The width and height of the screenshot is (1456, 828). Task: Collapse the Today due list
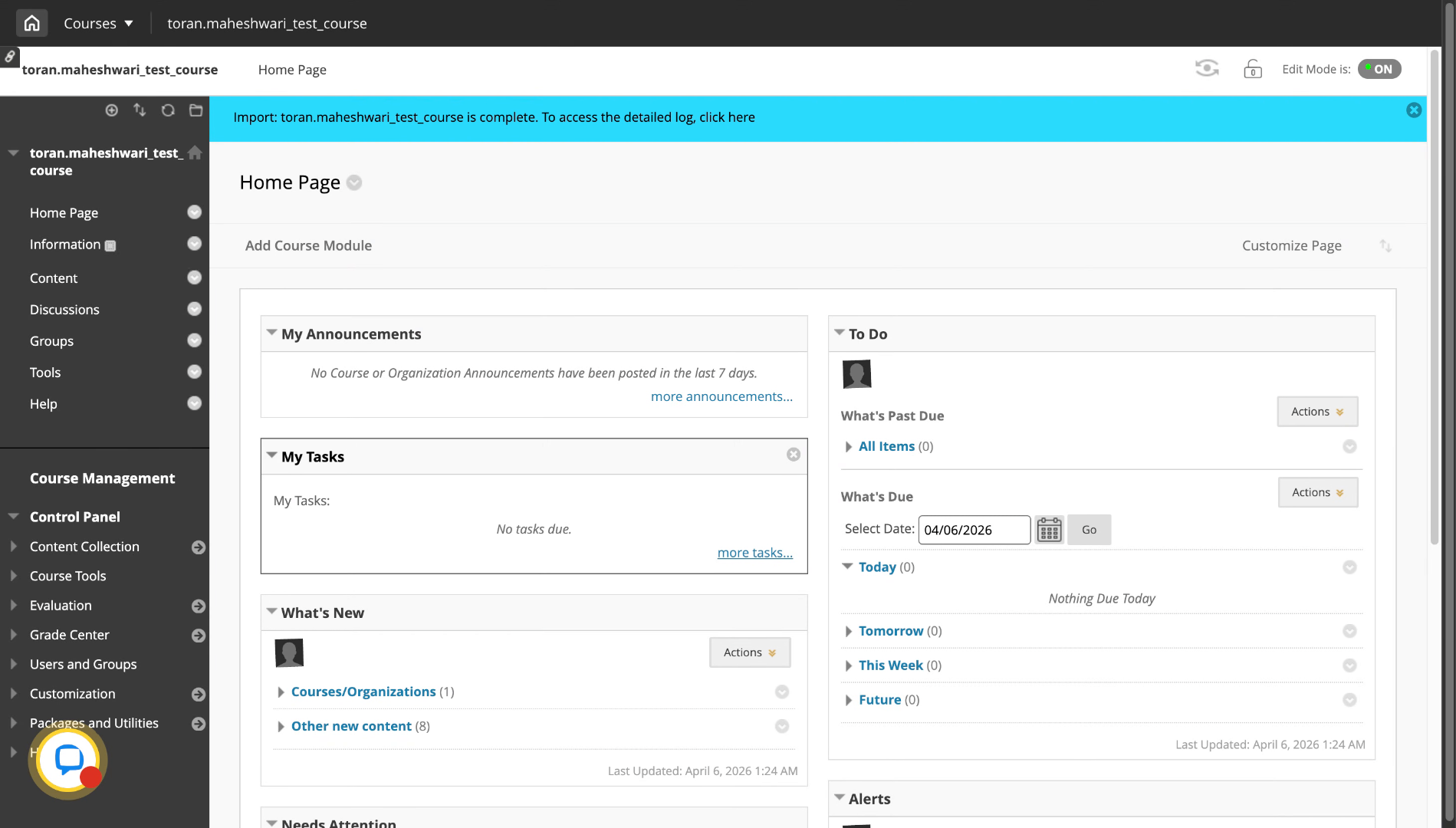coord(847,567)
